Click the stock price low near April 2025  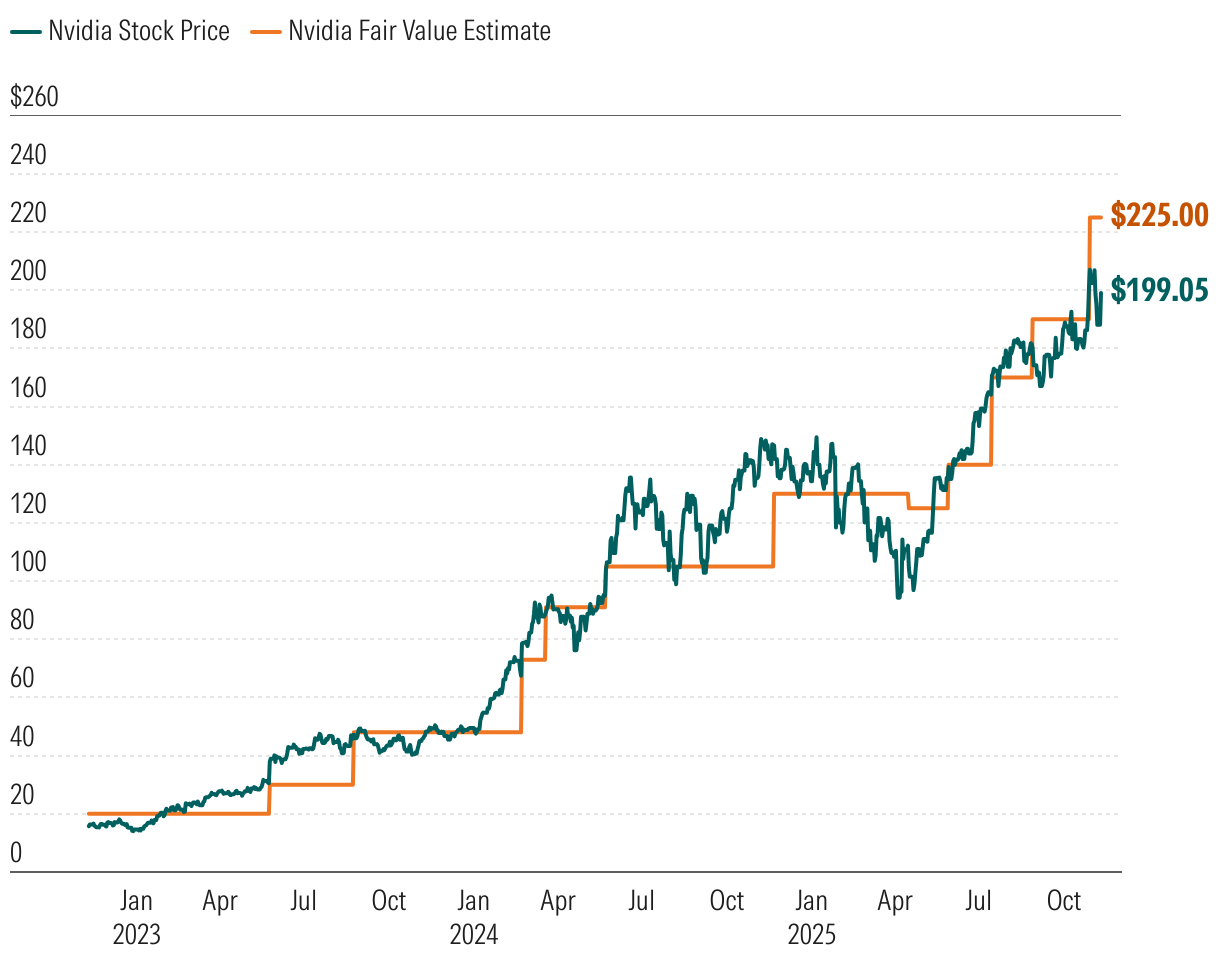click(898, 595)
